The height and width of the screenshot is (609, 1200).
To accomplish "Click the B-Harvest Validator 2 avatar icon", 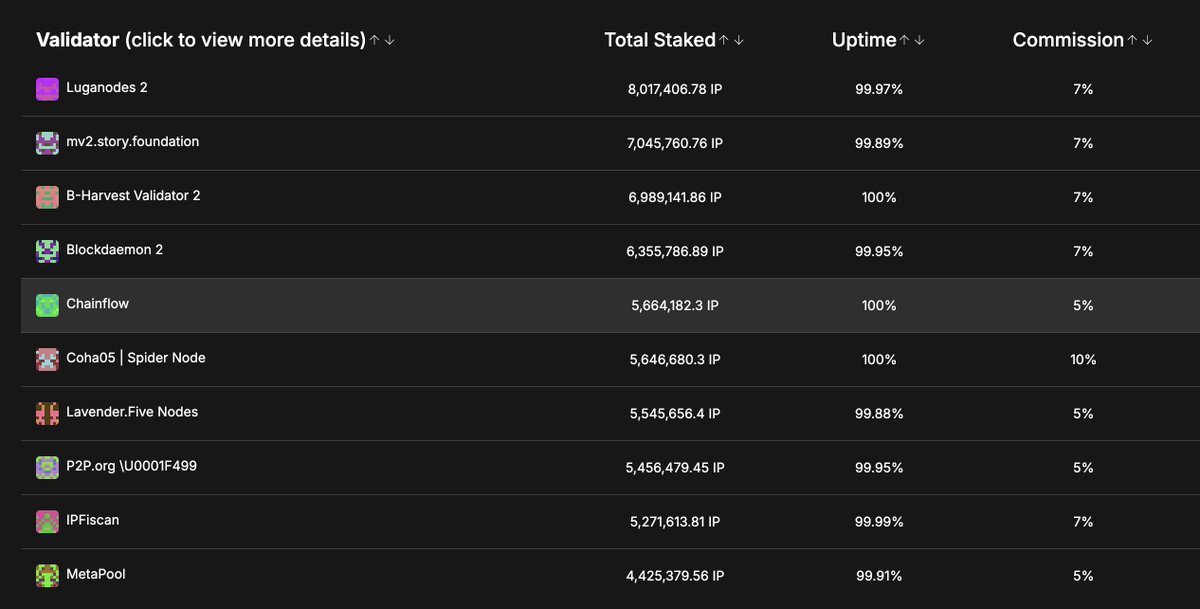I will coord(47,197).
